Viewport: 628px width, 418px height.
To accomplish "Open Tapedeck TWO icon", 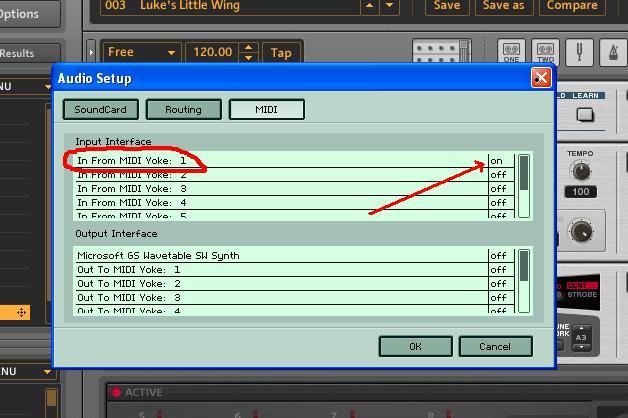I will (545, 52).
